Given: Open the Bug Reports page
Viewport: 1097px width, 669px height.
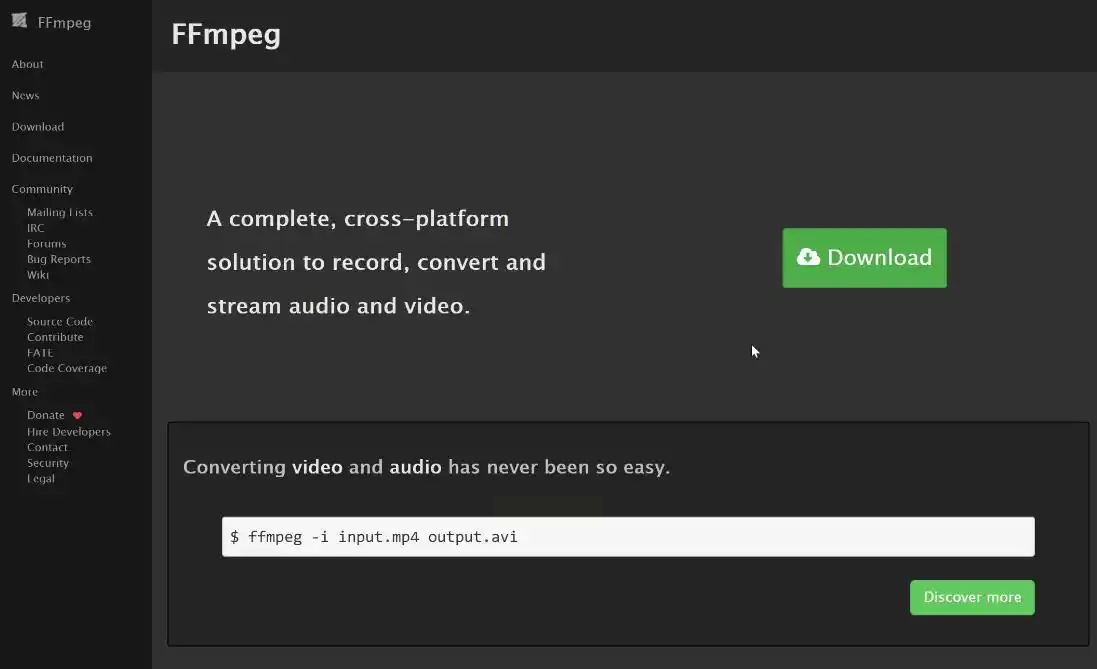Looking at the screenshot, I should click(59, 259).
